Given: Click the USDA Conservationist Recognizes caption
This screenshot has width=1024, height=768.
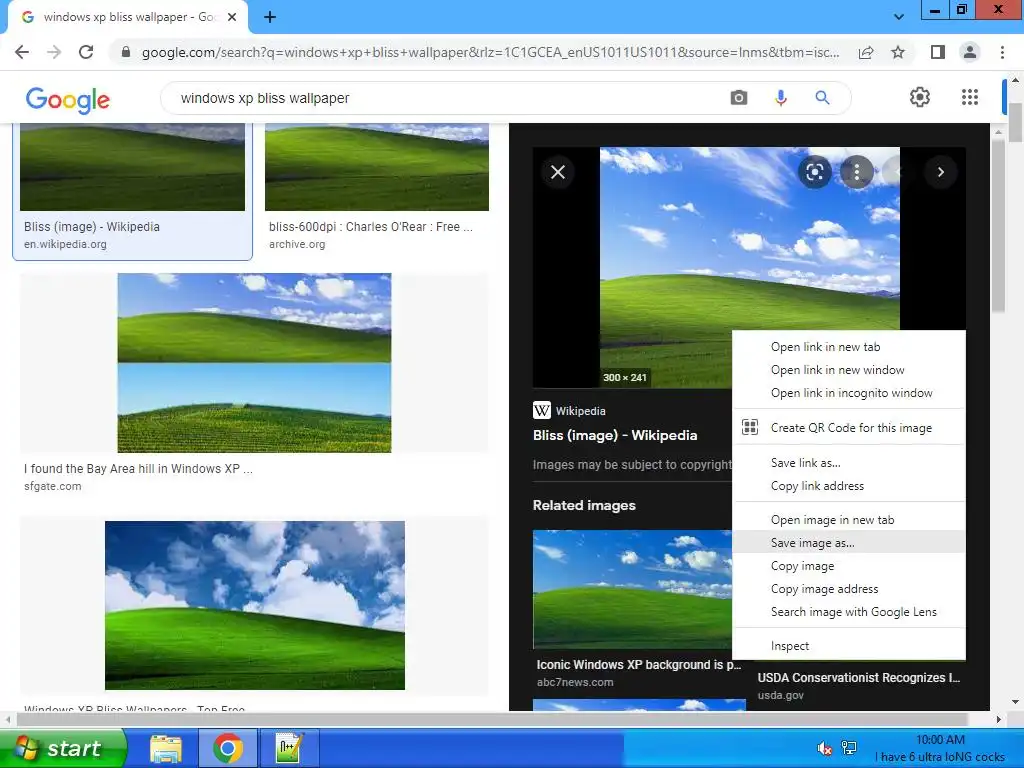Looking at the screenshot, I should [x=858, y=677].
